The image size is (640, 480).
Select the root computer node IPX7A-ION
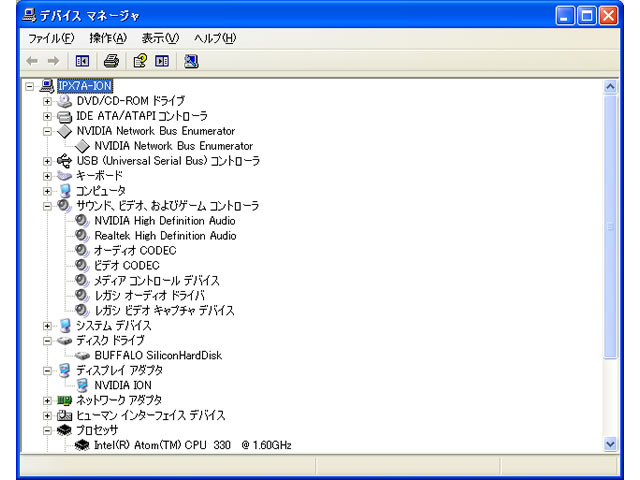[85, 86]
